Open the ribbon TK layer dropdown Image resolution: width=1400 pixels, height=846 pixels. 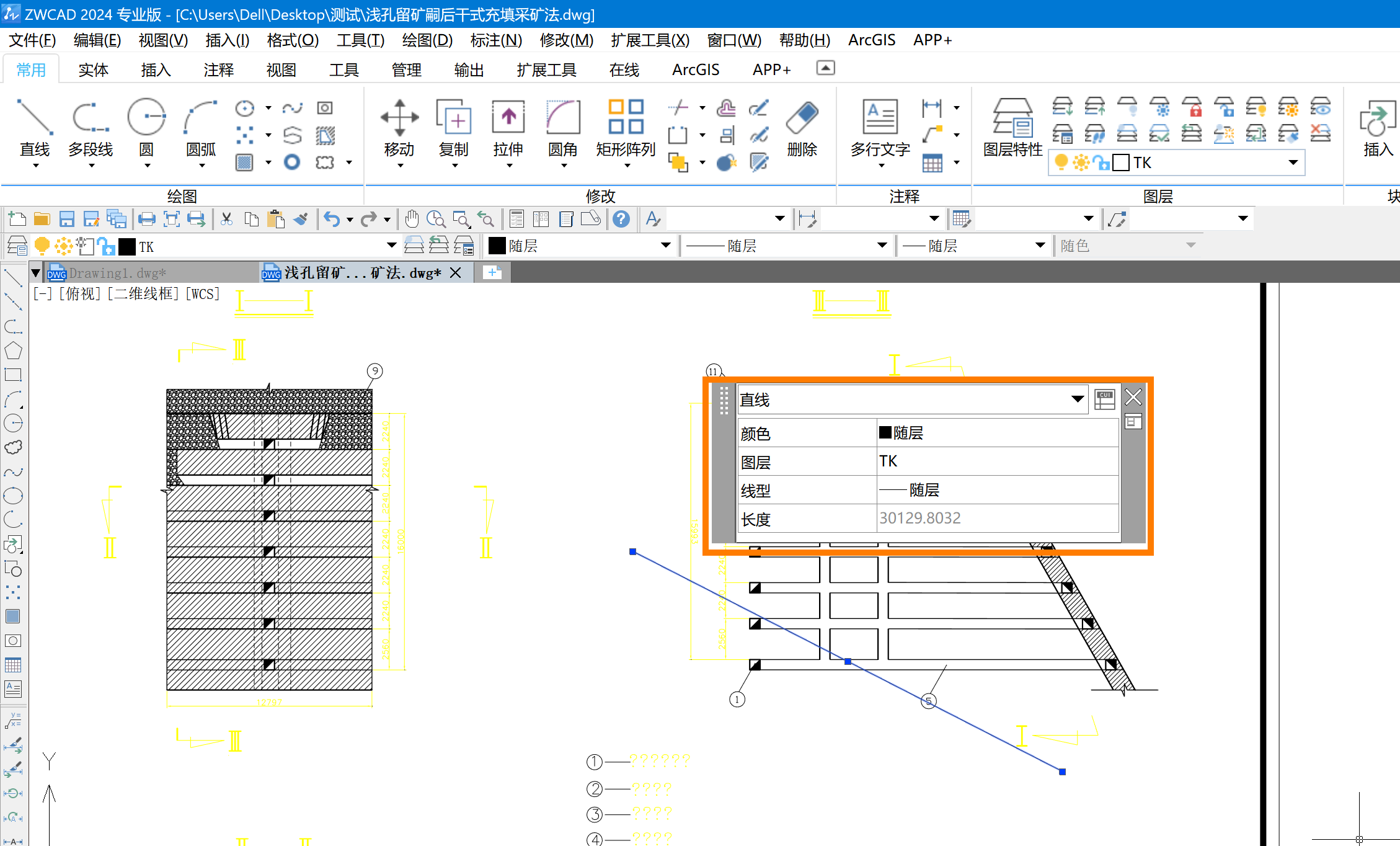click(1293, 163)
